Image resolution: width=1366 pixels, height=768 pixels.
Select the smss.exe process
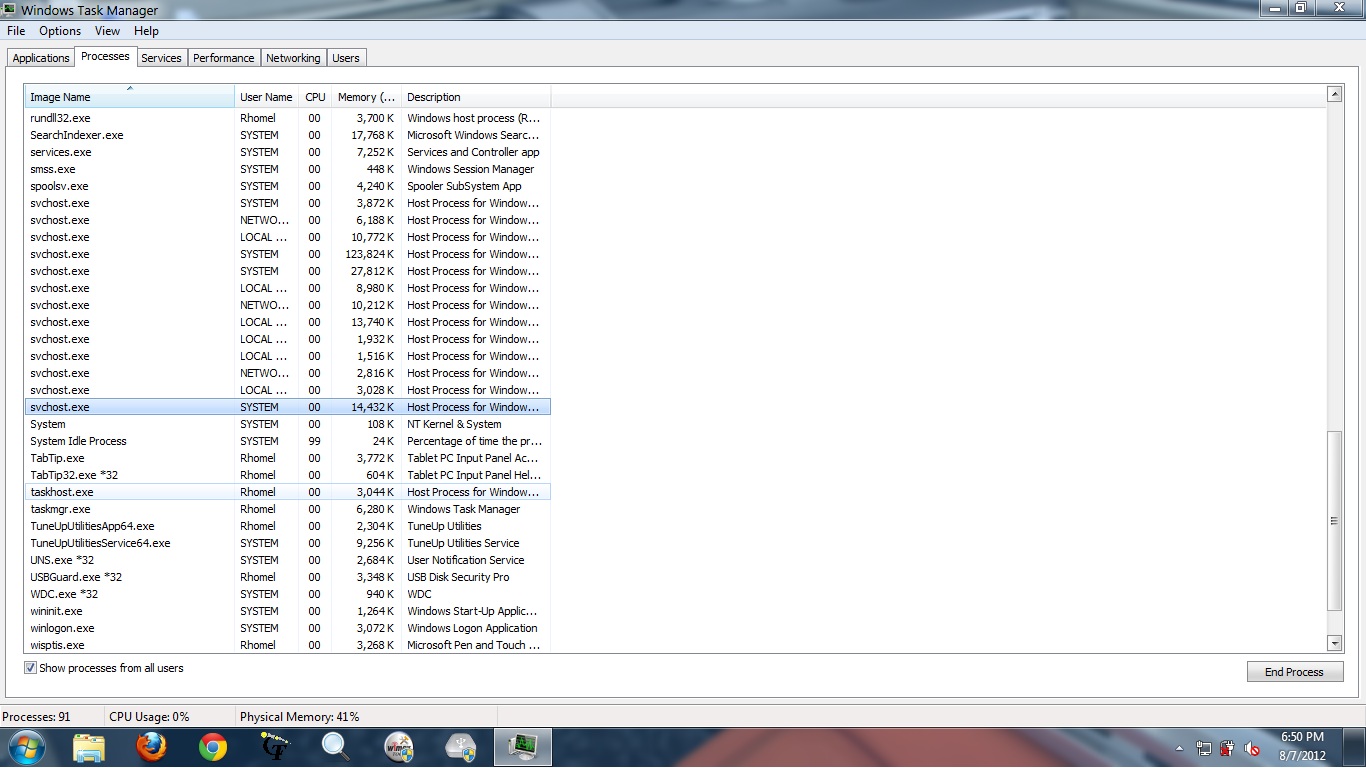pyautogui.click(x=287, y=169)
